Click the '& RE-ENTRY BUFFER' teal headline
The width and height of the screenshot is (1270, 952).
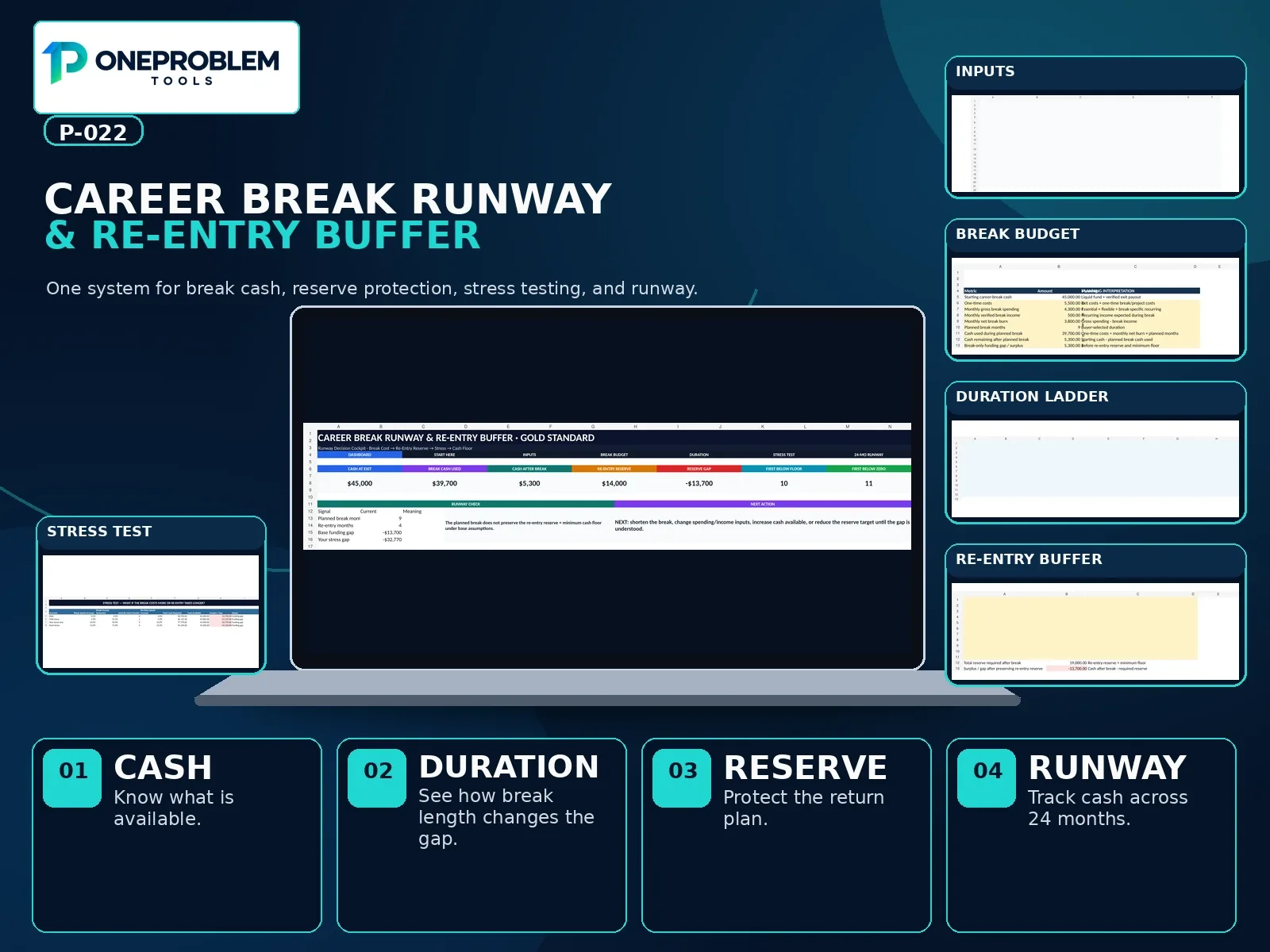coord(263,236)
